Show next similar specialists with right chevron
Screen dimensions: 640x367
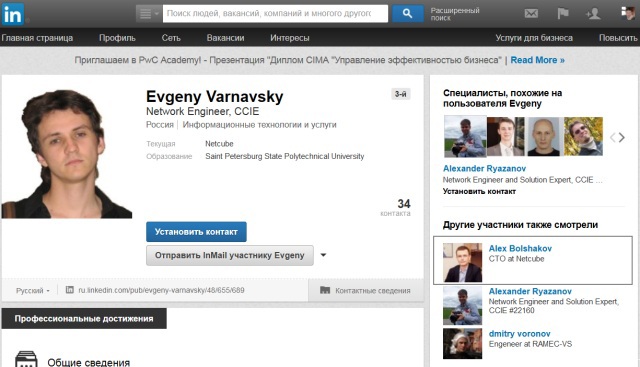point(622,138)
